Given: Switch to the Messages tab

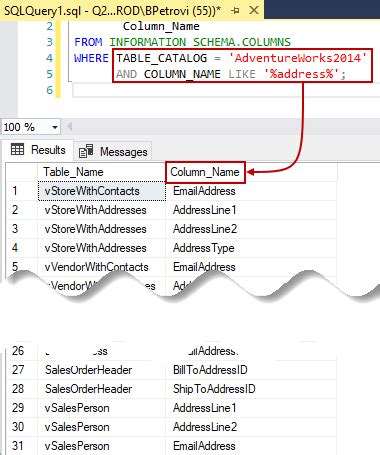Looking at the screenshot, I should coord(113,152).
